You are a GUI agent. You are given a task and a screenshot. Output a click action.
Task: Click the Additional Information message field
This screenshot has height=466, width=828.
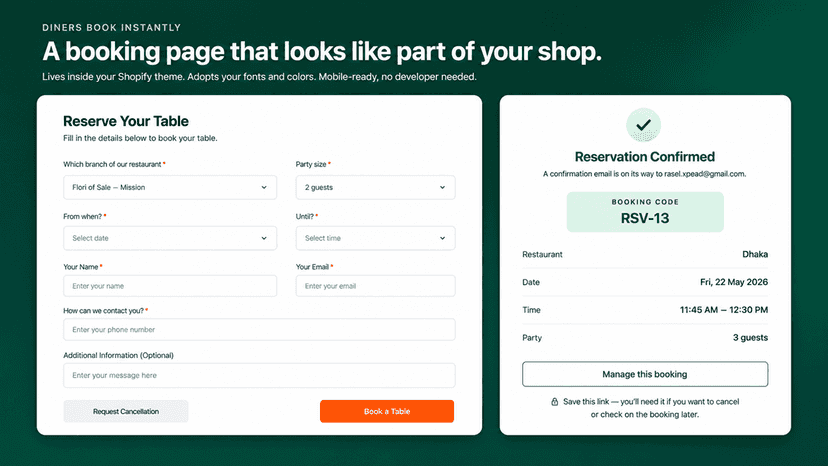pos(259,376)
